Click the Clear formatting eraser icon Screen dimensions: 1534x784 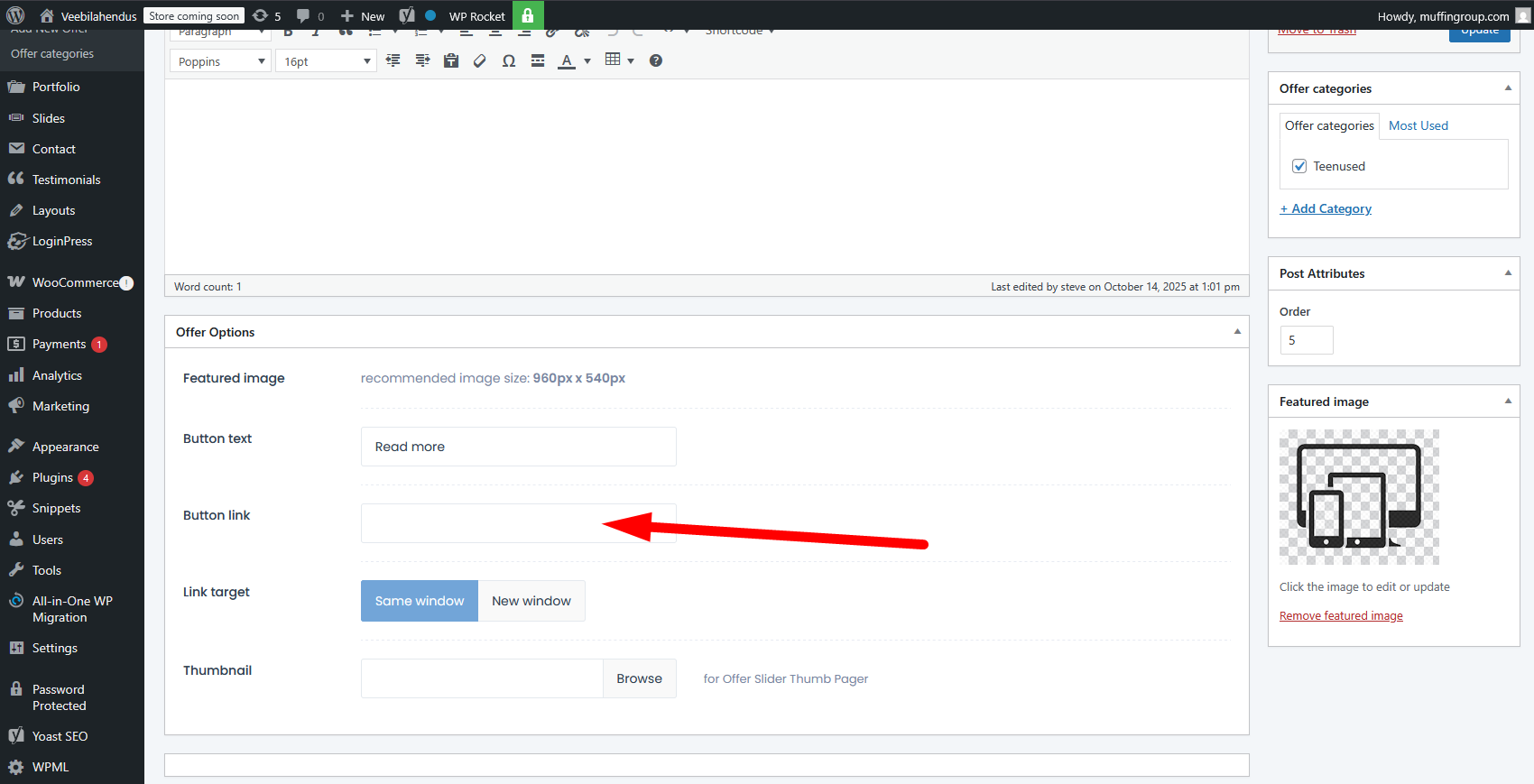point(480,60)
